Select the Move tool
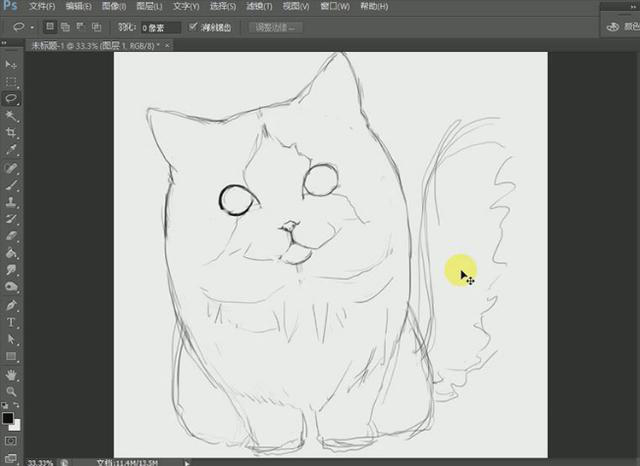This screenshot has height=466, width=640. coord(12,65)
